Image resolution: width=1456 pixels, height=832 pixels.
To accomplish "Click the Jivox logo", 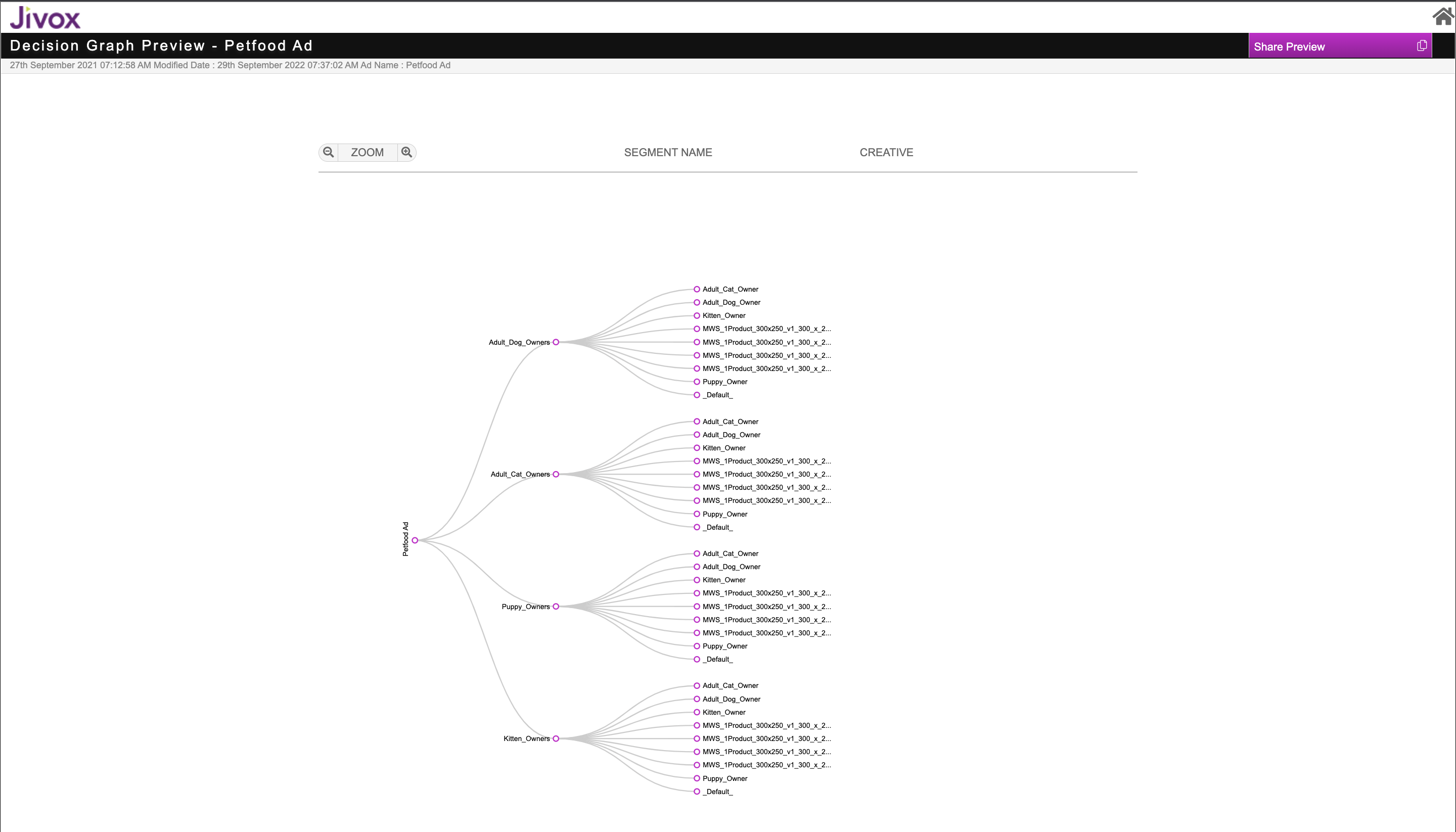I will 45,18.
